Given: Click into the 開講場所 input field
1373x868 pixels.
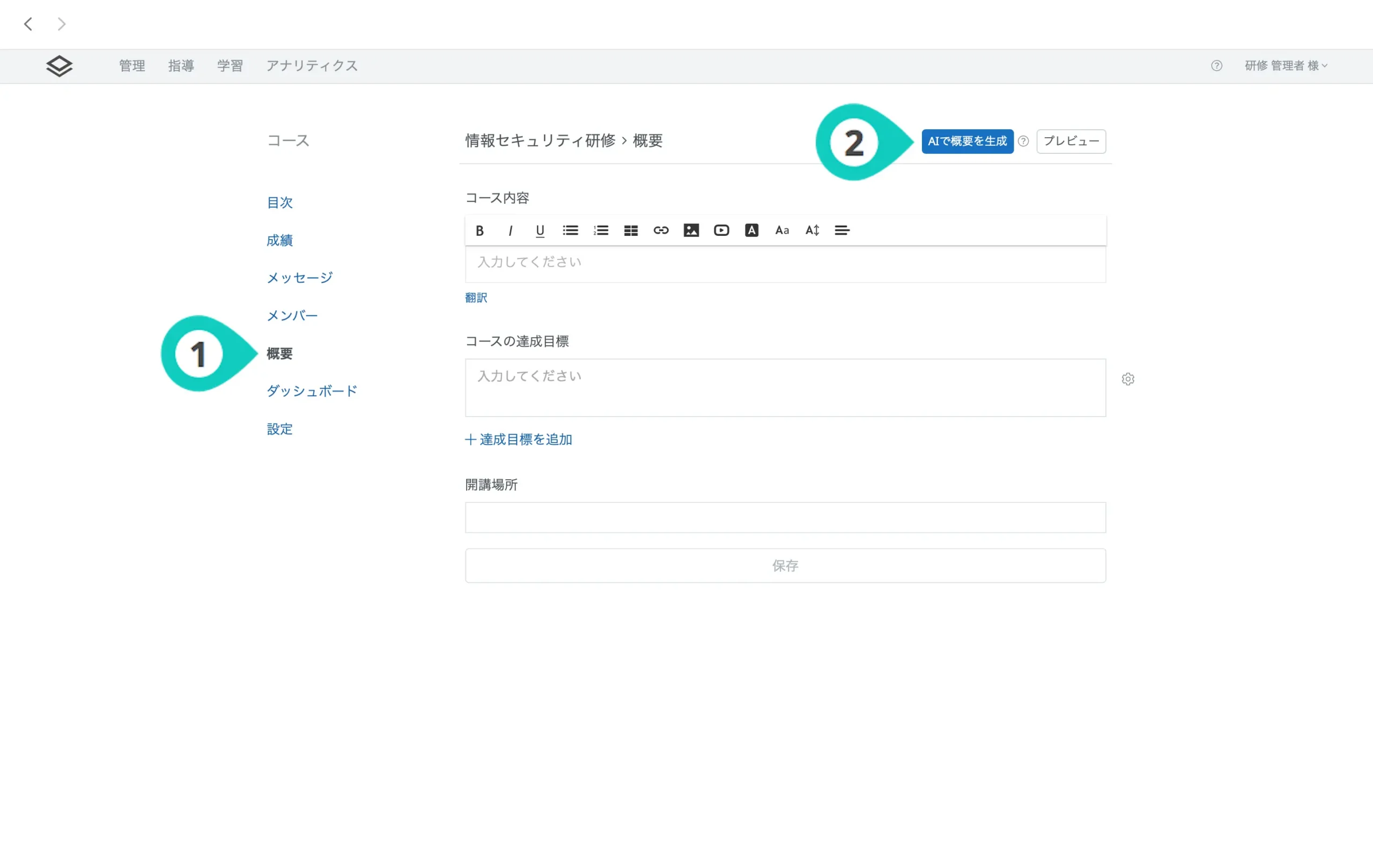Looking at the screenshot, I should tap(785, 517).
